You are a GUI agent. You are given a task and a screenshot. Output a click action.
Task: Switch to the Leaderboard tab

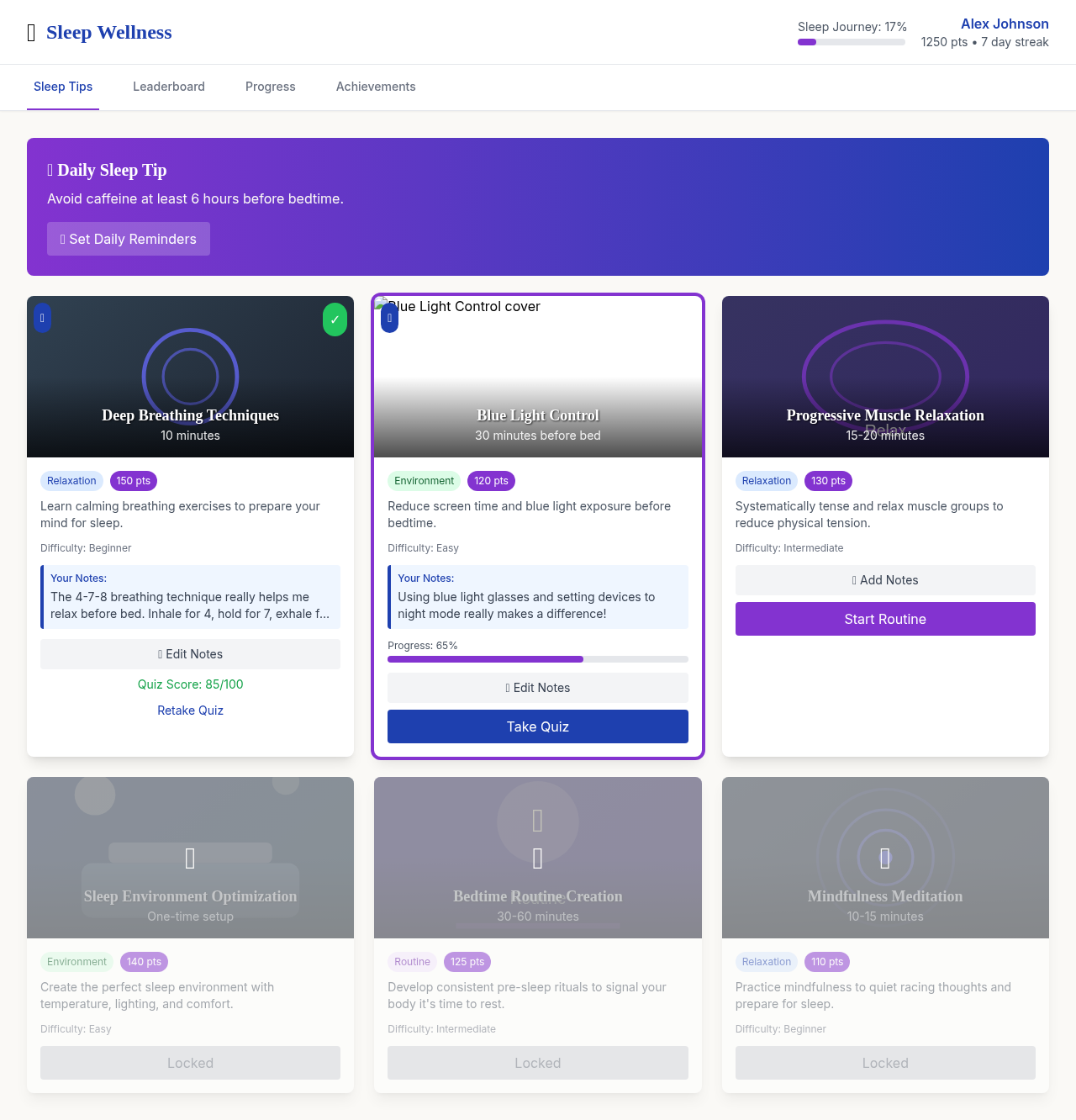click(x=169, y=87)
